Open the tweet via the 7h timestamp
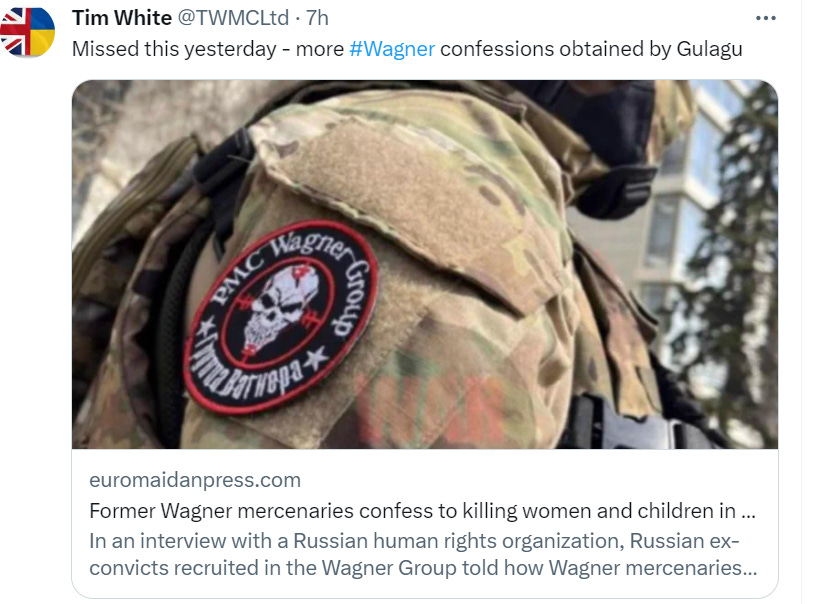This screenshot has height=604, width=838. (x=317, y=18)
